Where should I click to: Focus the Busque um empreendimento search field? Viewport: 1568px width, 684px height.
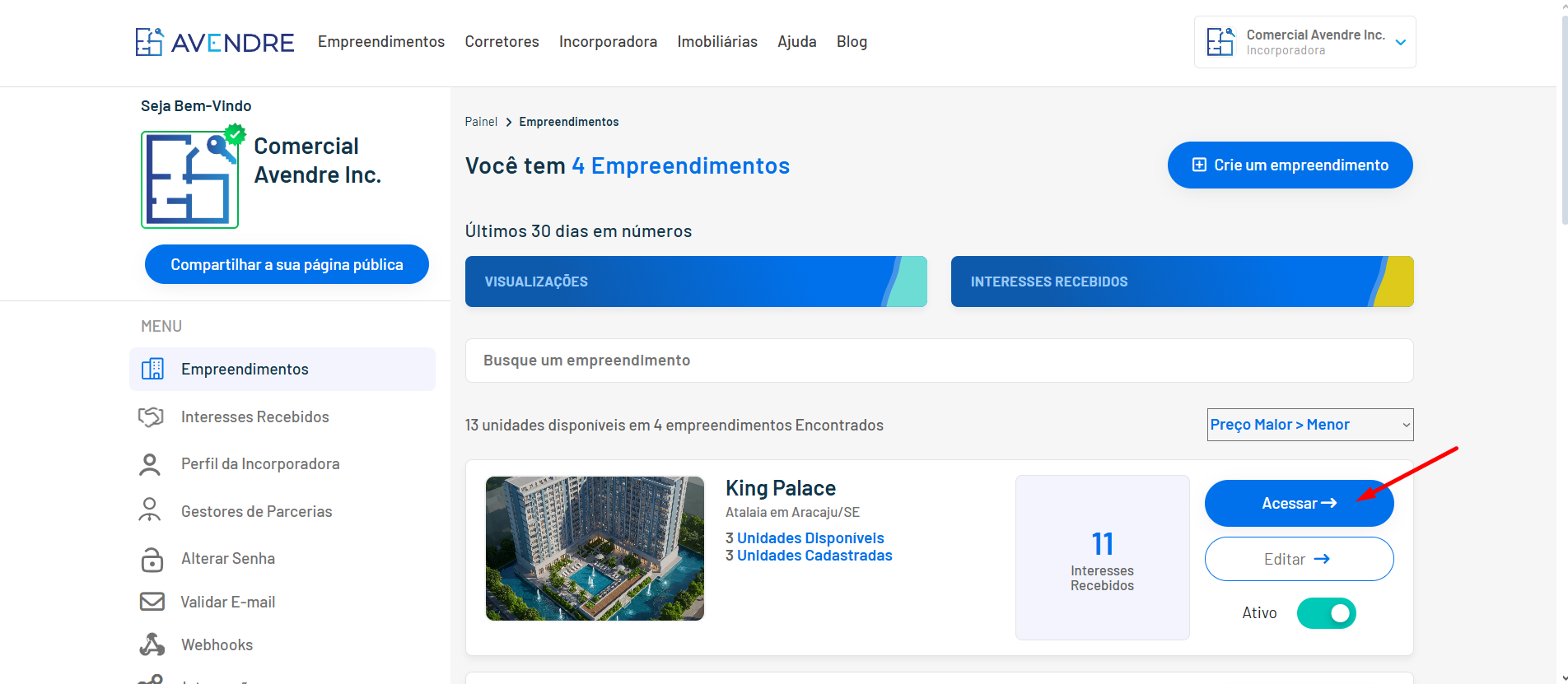click(x=939, y=361)
